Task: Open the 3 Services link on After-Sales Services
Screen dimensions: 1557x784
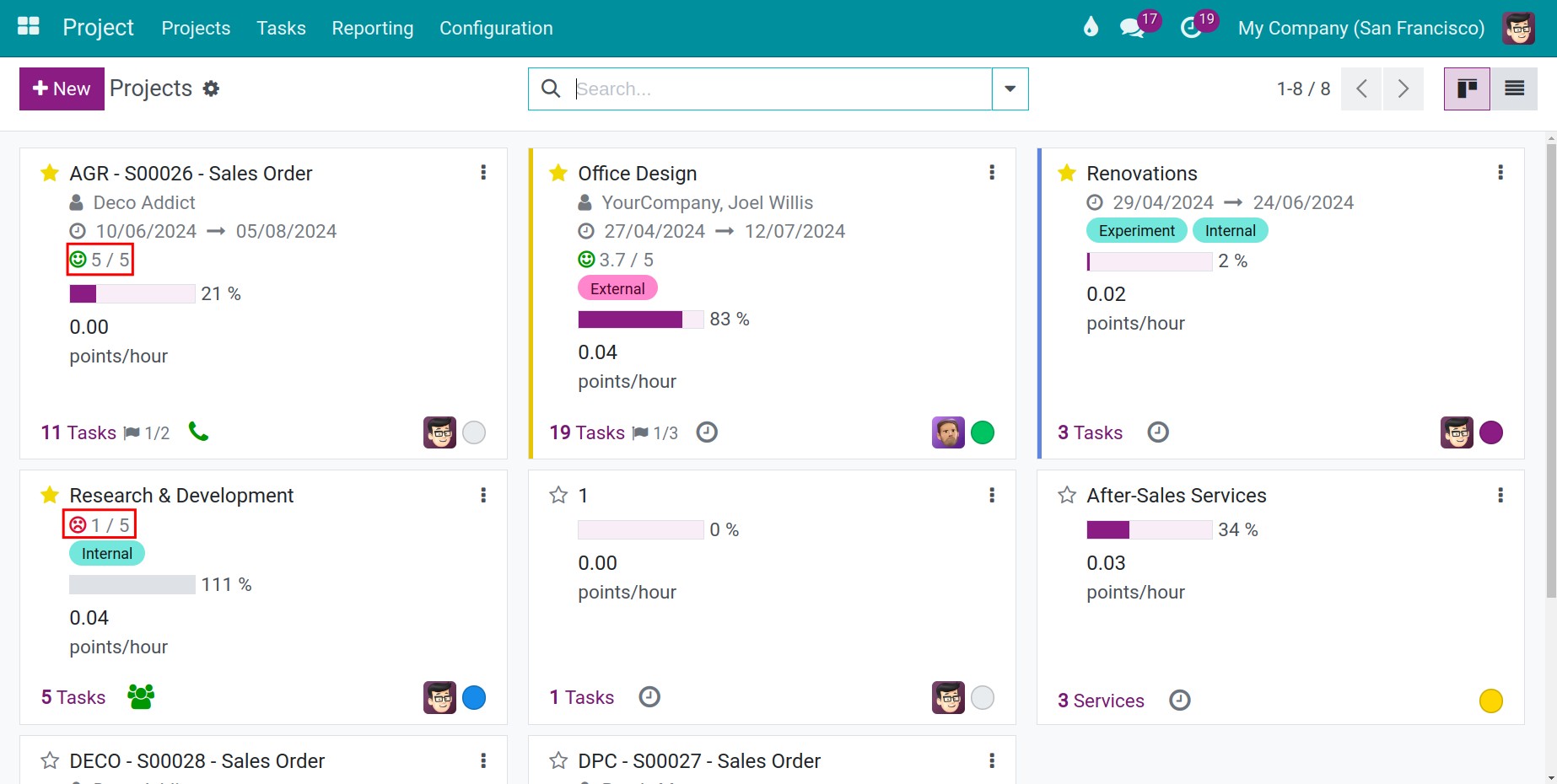Action: click(x=1101, y=701)
